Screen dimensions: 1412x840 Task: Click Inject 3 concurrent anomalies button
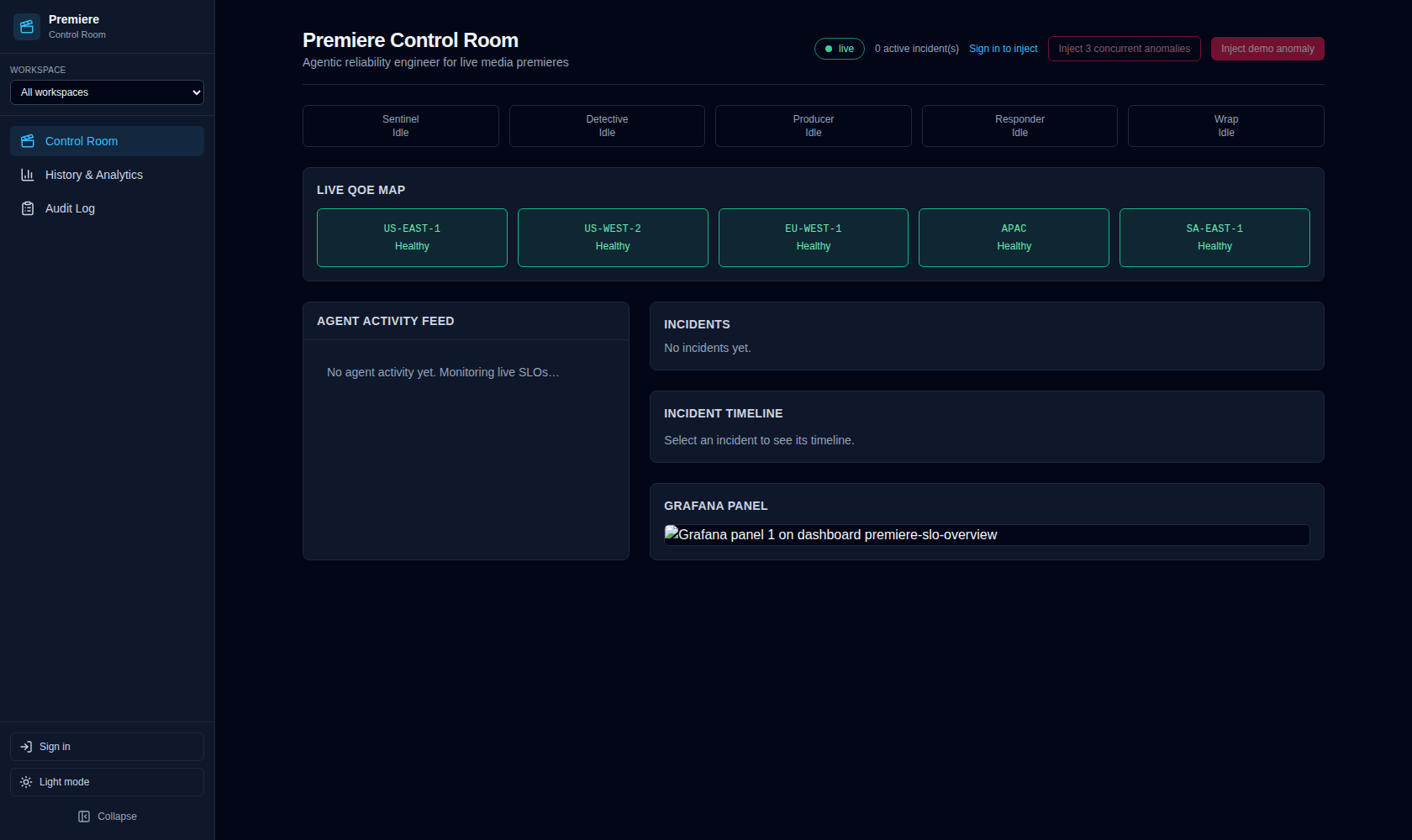pyautogui.click(x=1124, y=49)
